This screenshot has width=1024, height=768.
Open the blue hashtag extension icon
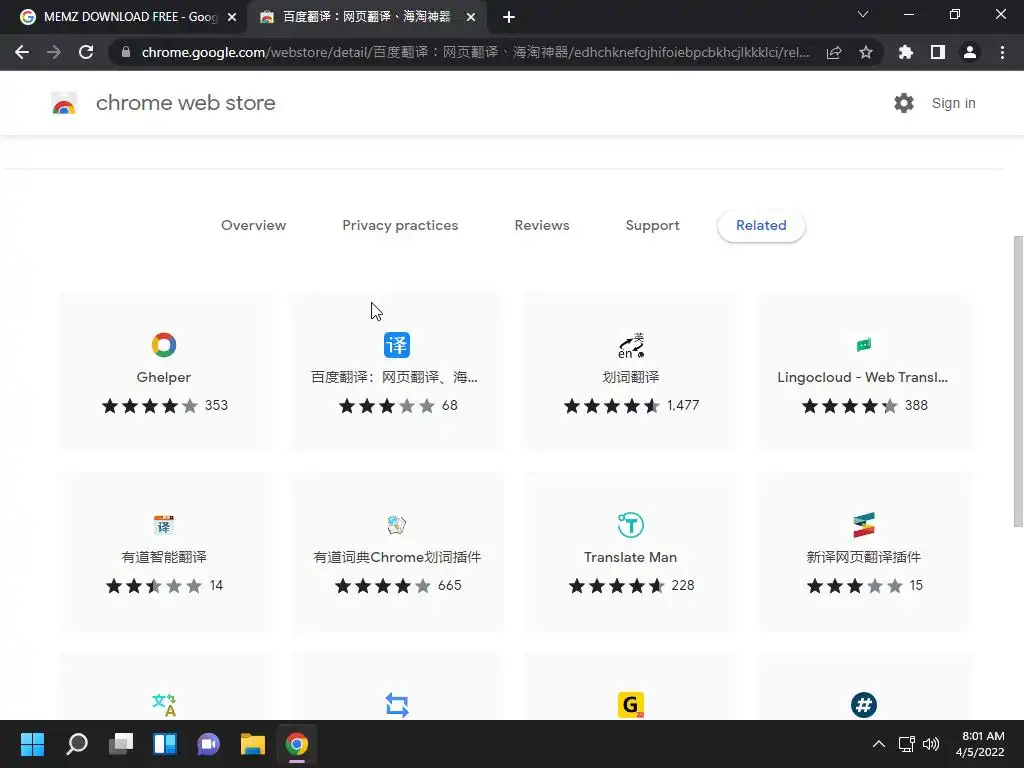[x=863, y=705]
